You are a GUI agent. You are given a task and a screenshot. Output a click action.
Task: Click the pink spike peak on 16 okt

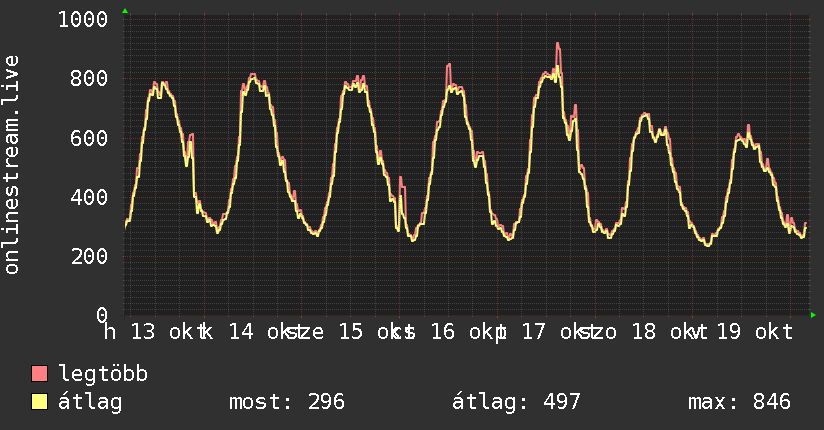(x=449, y=65)
